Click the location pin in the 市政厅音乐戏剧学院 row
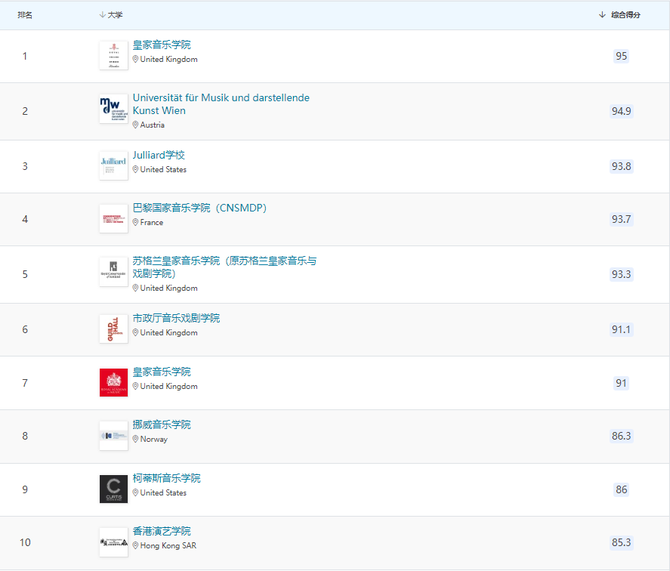The height and width of the screenshot is (571, 670). [135, 333]
